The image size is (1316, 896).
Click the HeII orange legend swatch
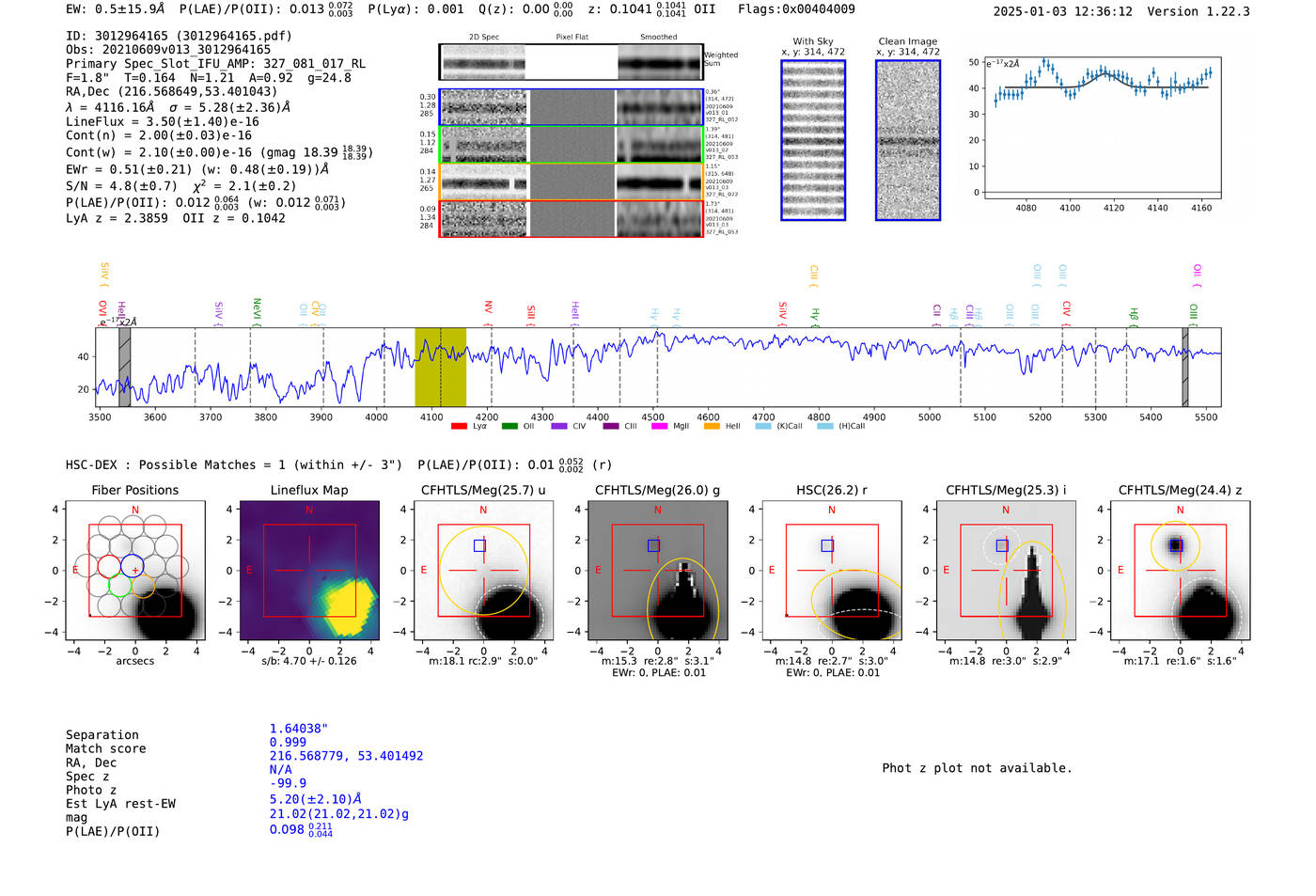click(x=712, y=427)
